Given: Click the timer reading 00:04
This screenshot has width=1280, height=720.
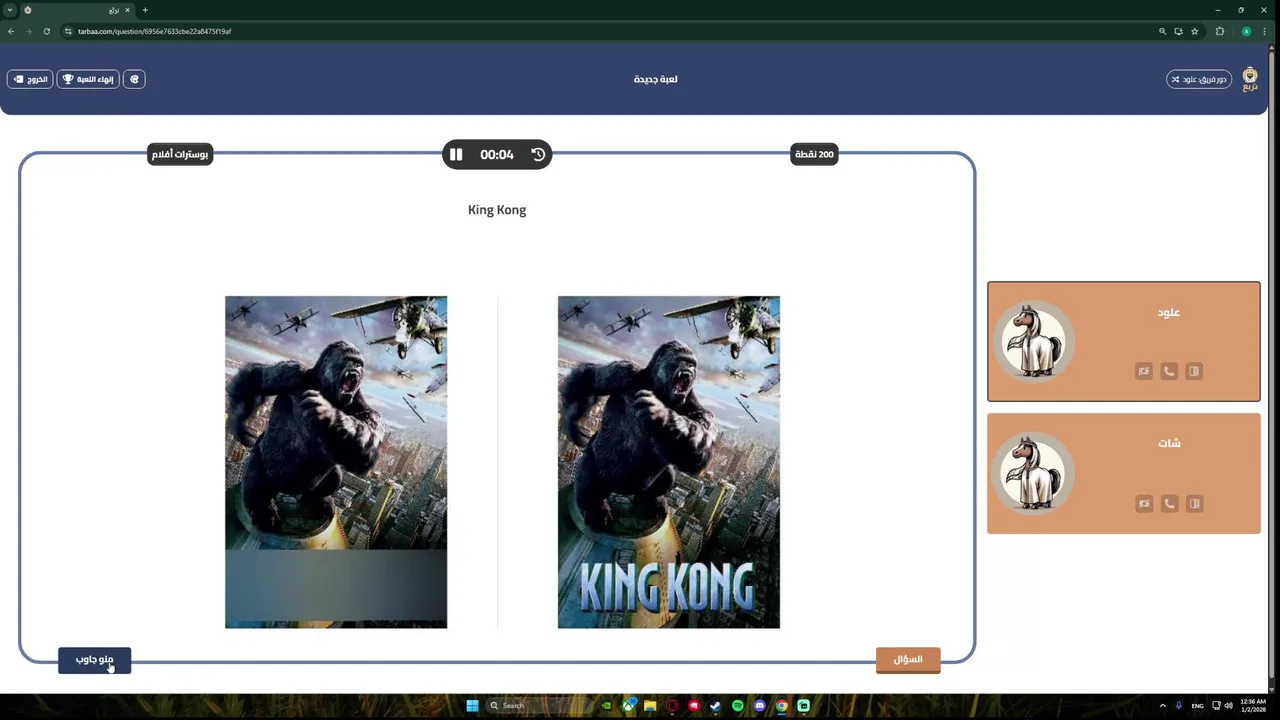Looking at the screenshot, I should (497, 154).
